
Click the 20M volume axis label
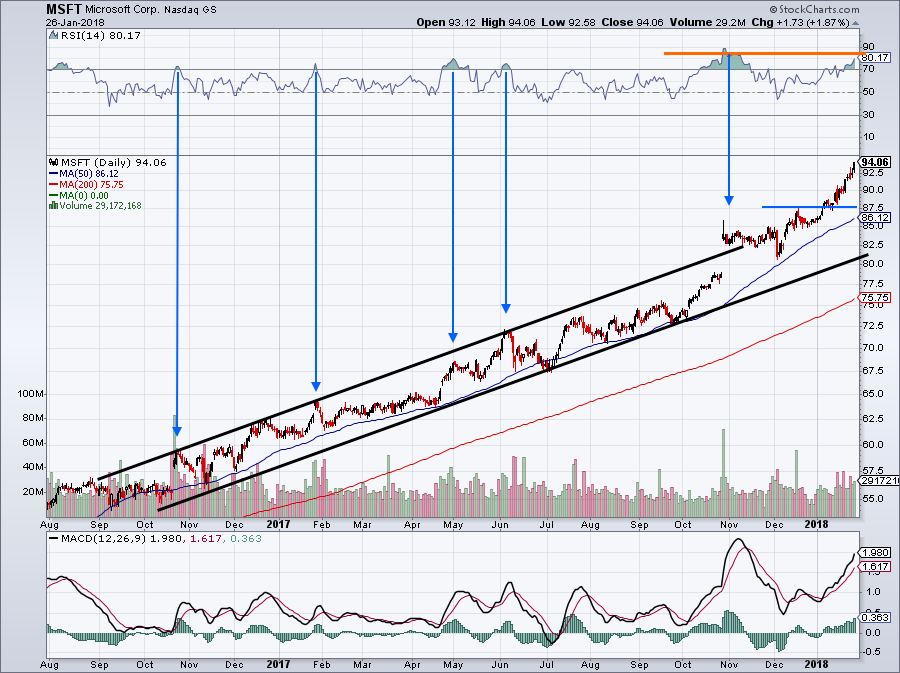click(33, 492)
